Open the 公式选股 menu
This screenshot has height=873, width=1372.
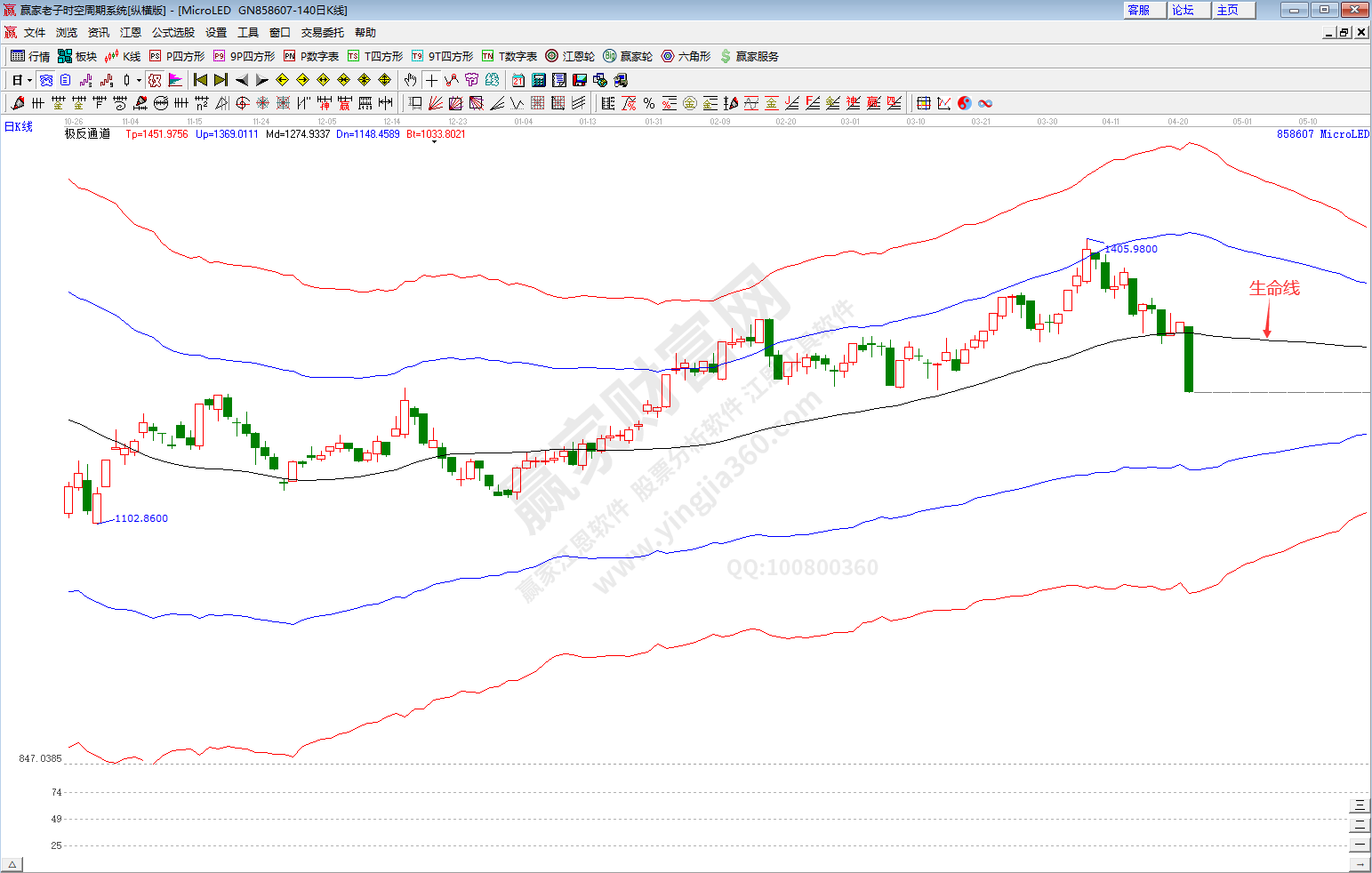173,33
